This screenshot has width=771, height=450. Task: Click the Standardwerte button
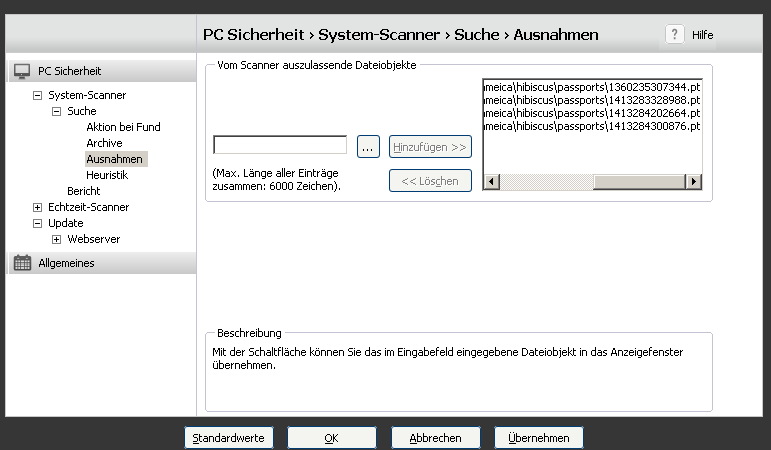coord(228,438)
